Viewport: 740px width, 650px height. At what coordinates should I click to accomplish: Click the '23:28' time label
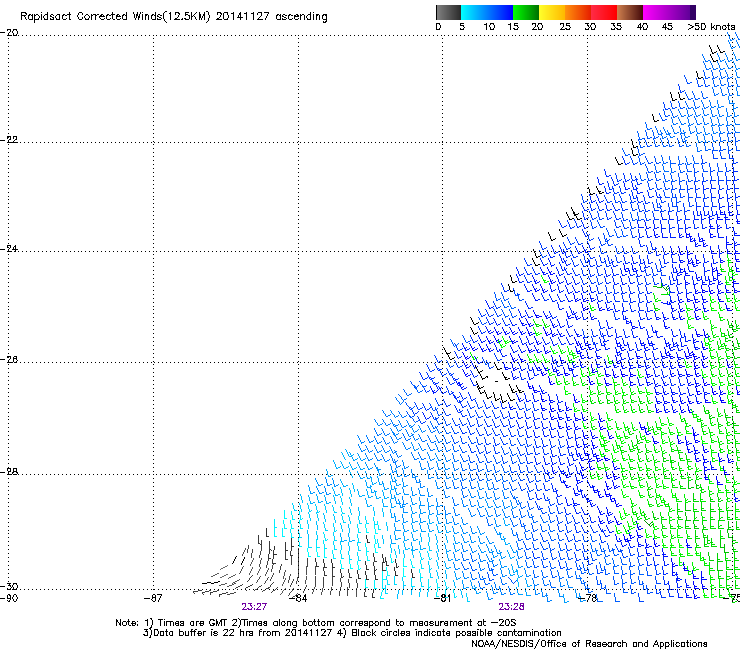point(512,607)
